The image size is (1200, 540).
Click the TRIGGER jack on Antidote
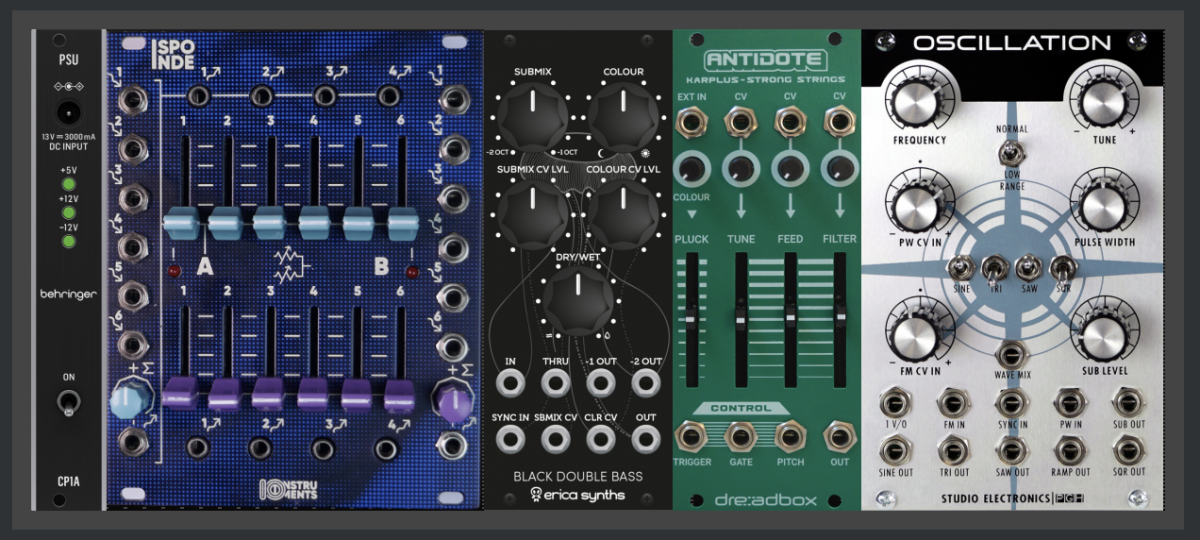tap(689, 436)
